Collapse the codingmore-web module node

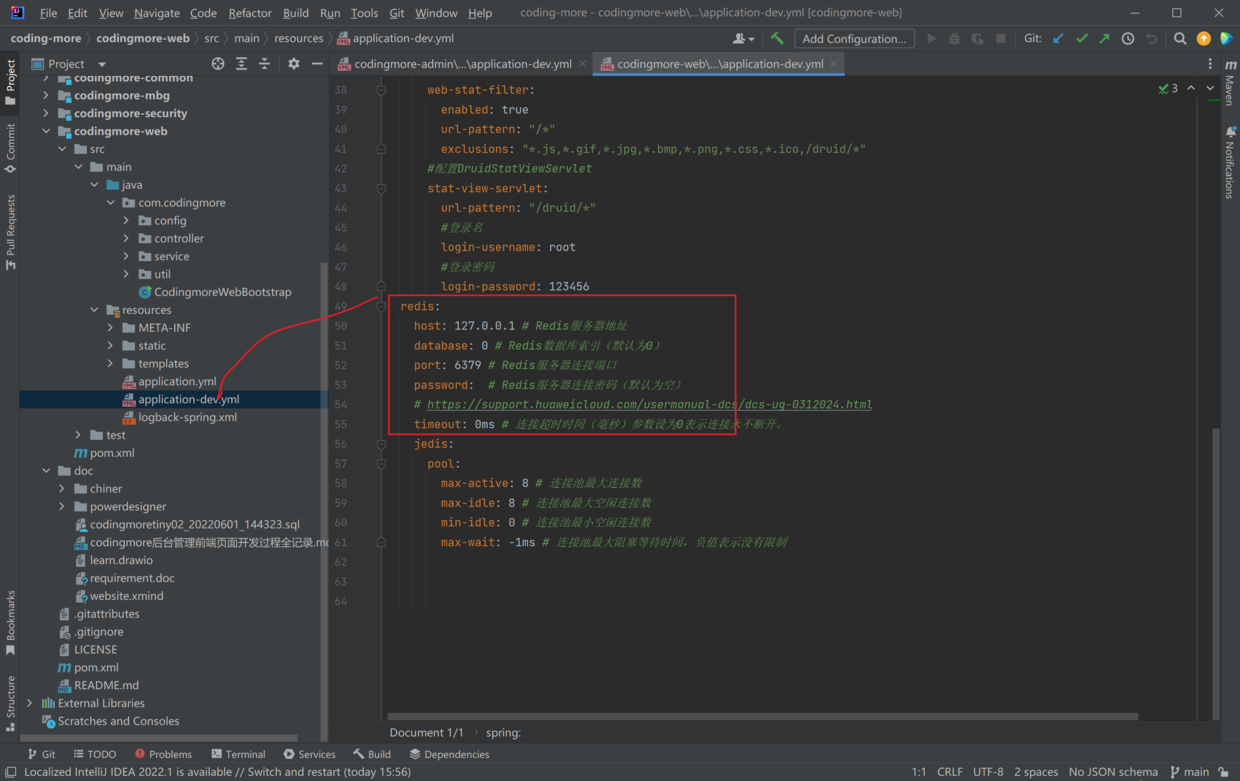click(x=46, y=131)
